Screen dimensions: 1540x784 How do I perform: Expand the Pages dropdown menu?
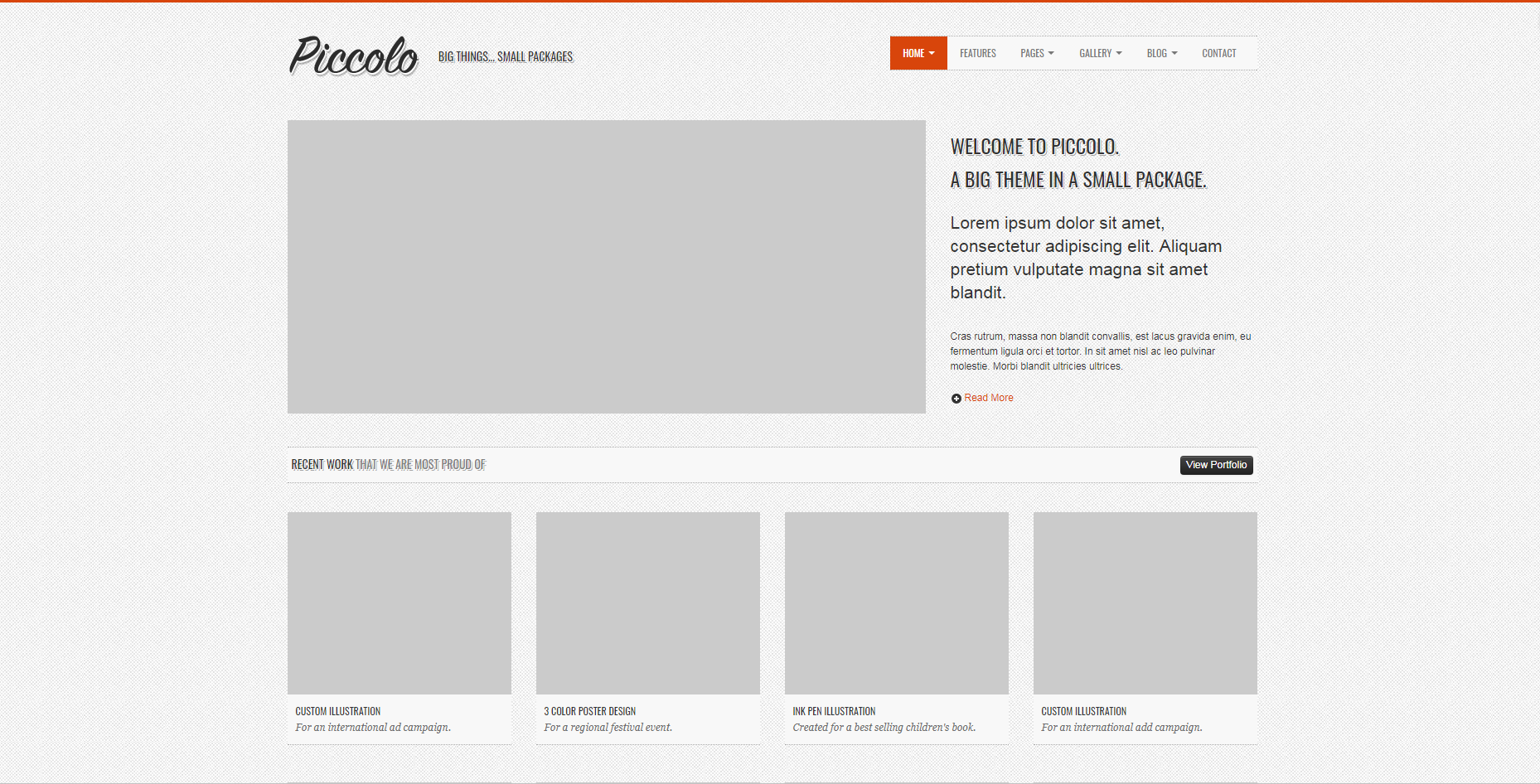tap(1036, 53)
